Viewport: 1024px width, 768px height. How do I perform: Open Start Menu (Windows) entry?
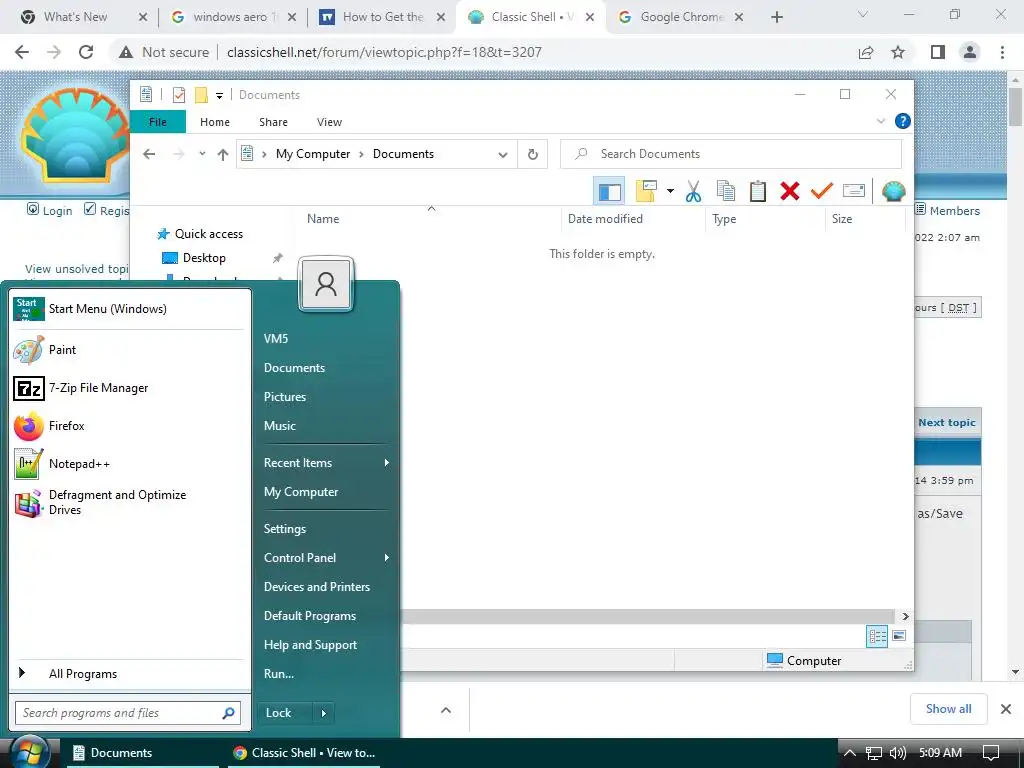click(130, 309)
